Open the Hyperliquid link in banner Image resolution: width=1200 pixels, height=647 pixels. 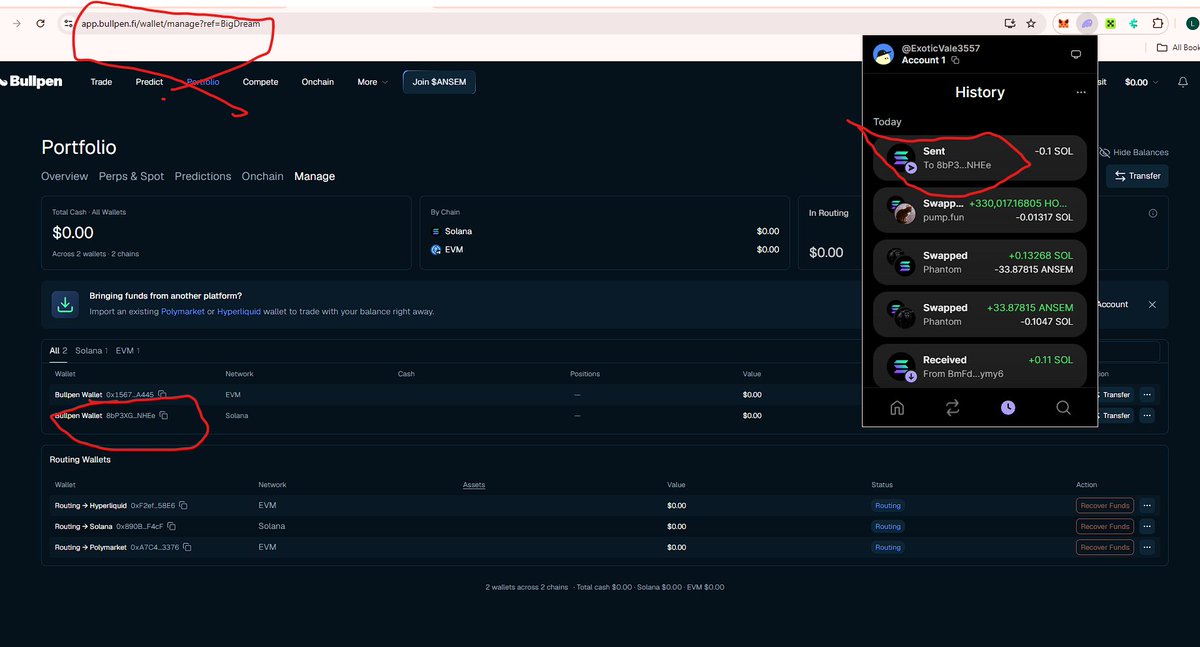pyautogui.click(x=240, y=311)
